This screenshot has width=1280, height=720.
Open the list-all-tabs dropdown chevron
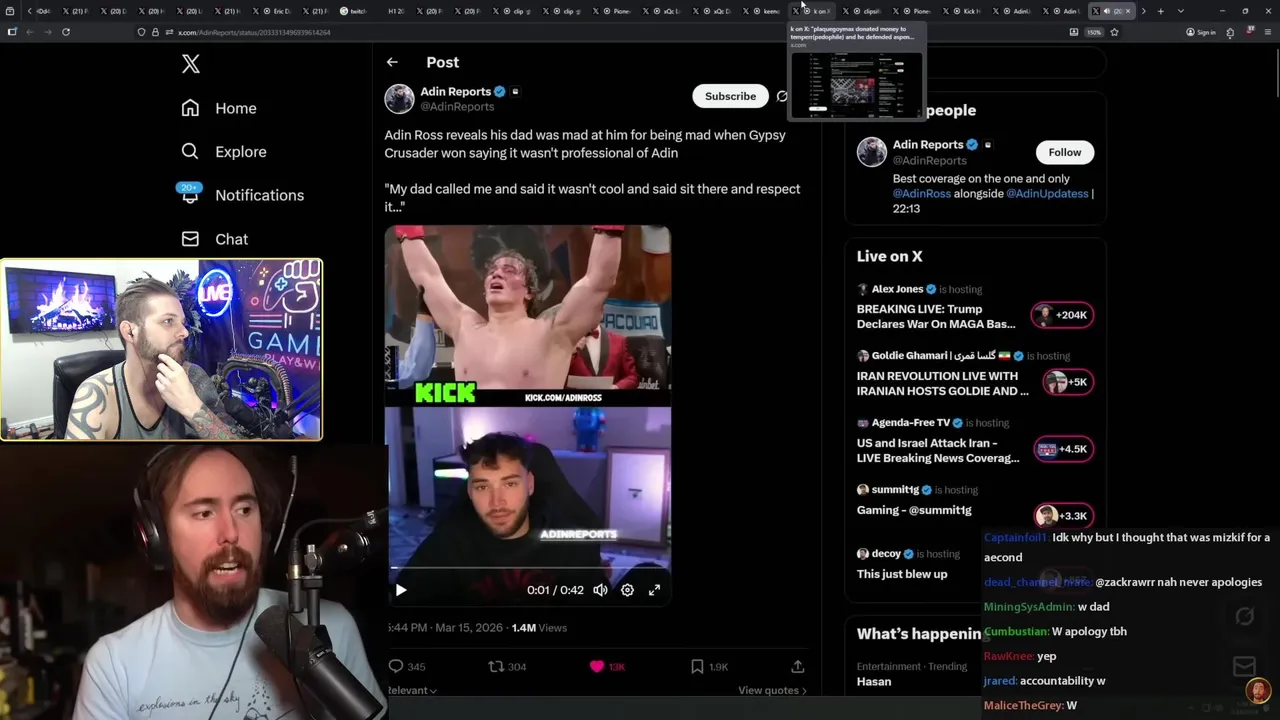[1180, 11]
